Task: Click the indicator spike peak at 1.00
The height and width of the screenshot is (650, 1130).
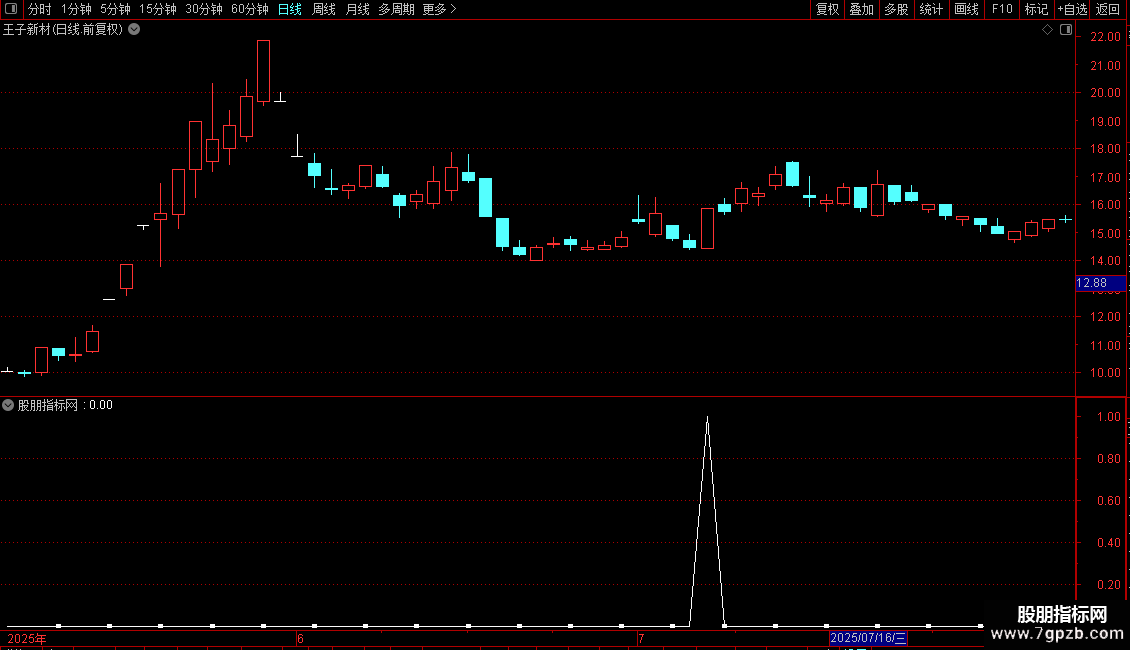Action: [x=707, y=418]
